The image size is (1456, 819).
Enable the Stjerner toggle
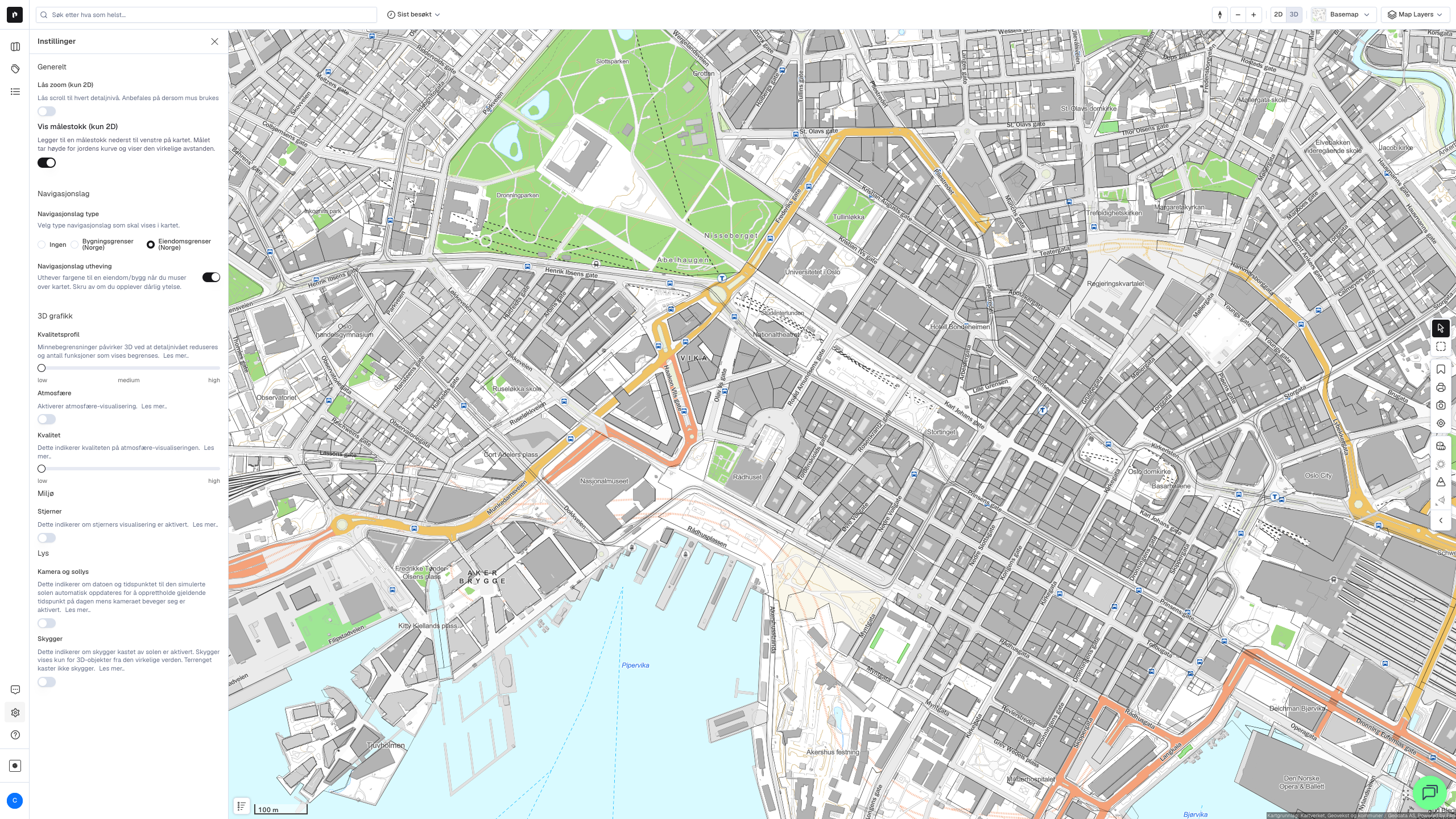coord(47,538)
